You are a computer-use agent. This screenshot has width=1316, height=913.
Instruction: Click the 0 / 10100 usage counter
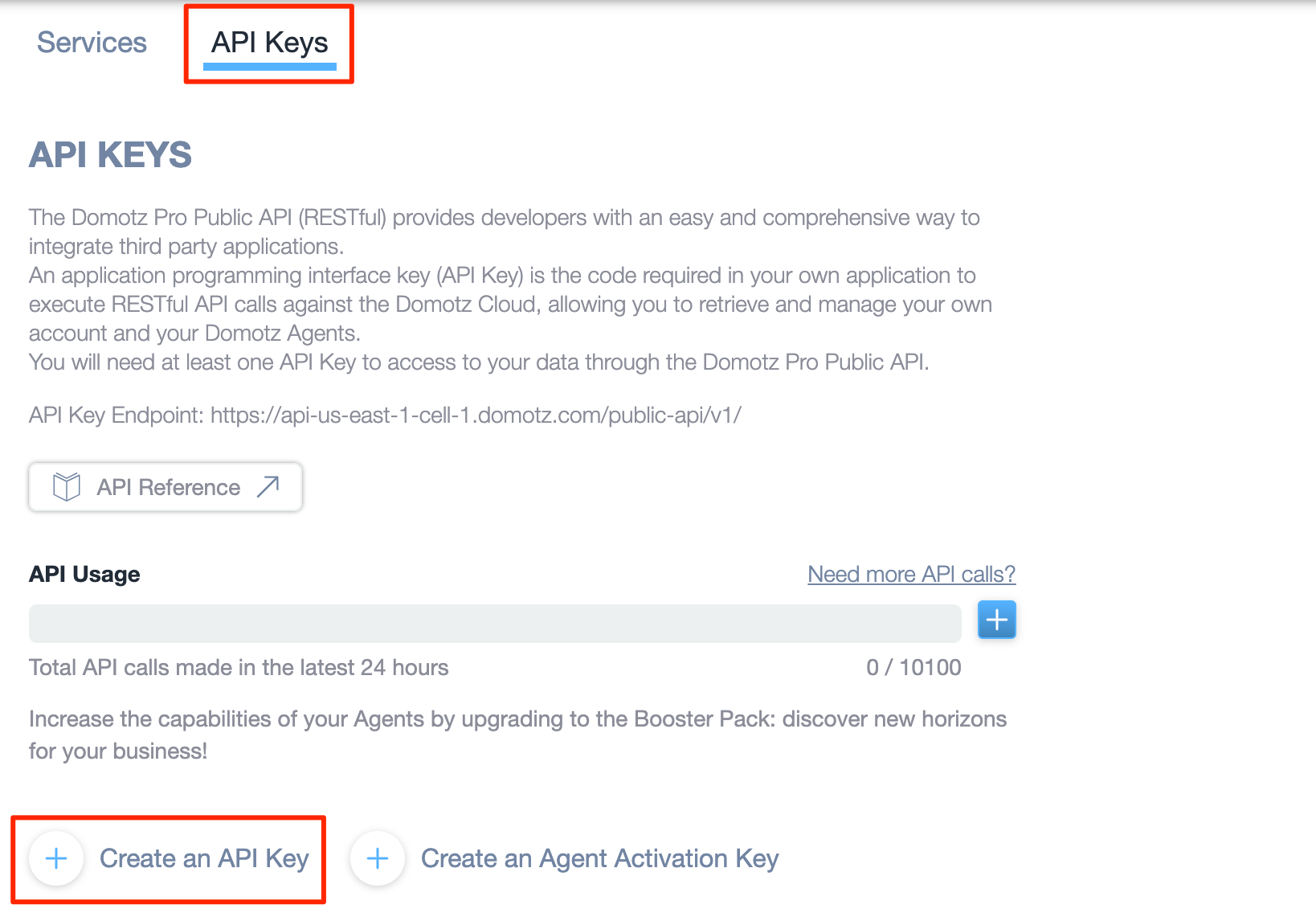[x=913, y=667]
